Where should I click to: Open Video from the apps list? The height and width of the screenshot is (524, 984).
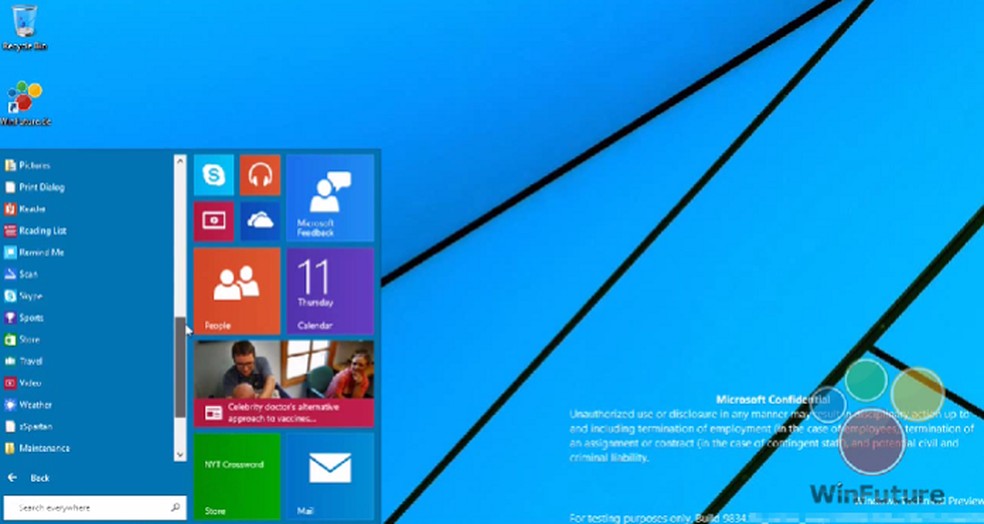point(23,383)
